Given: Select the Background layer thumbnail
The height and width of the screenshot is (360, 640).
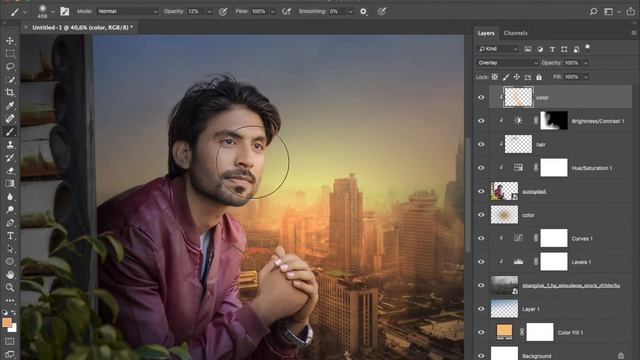Looking at the screenshot, I should [x=504, y=353].
